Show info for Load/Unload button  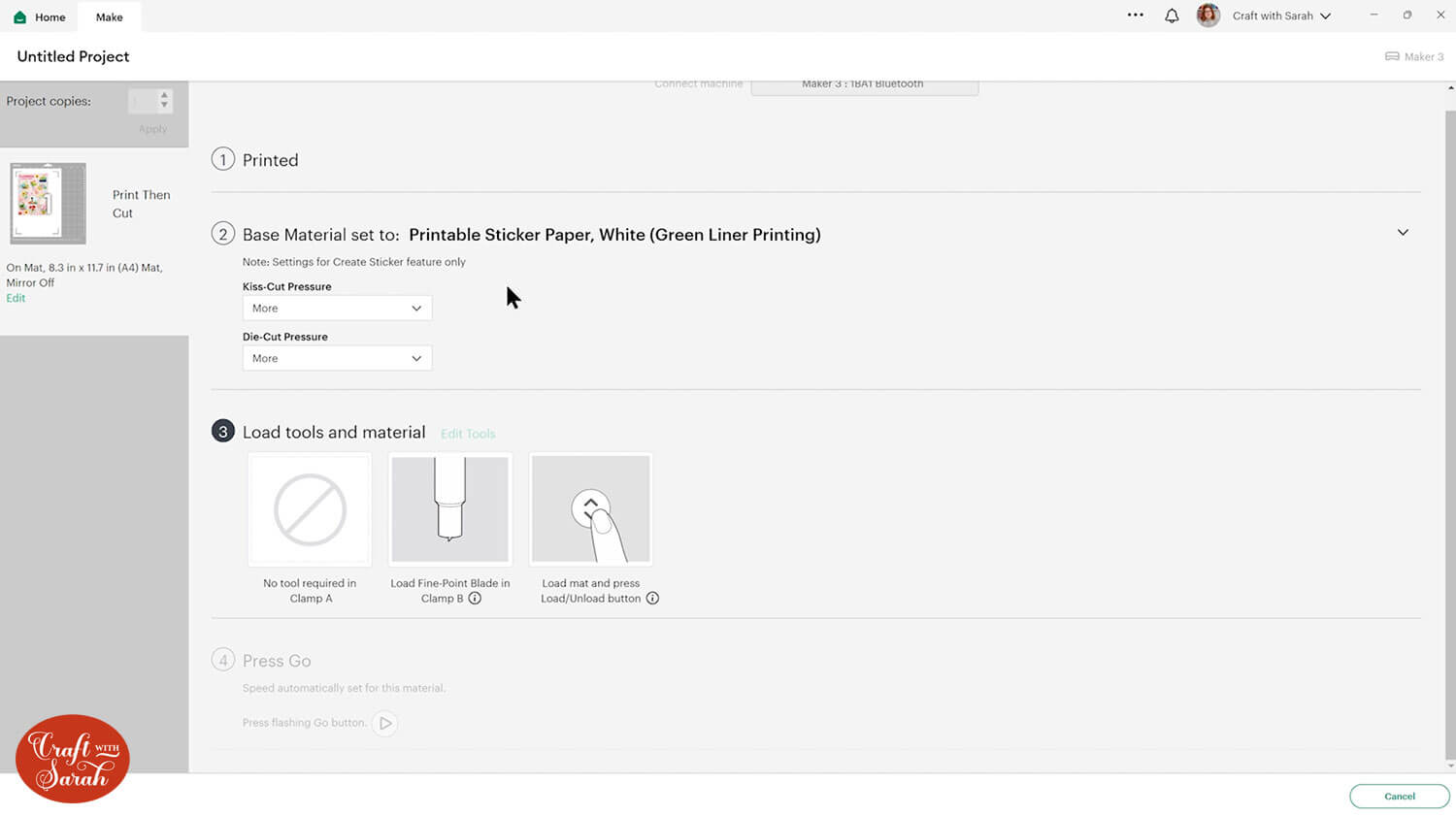click(x=652, y=599)
